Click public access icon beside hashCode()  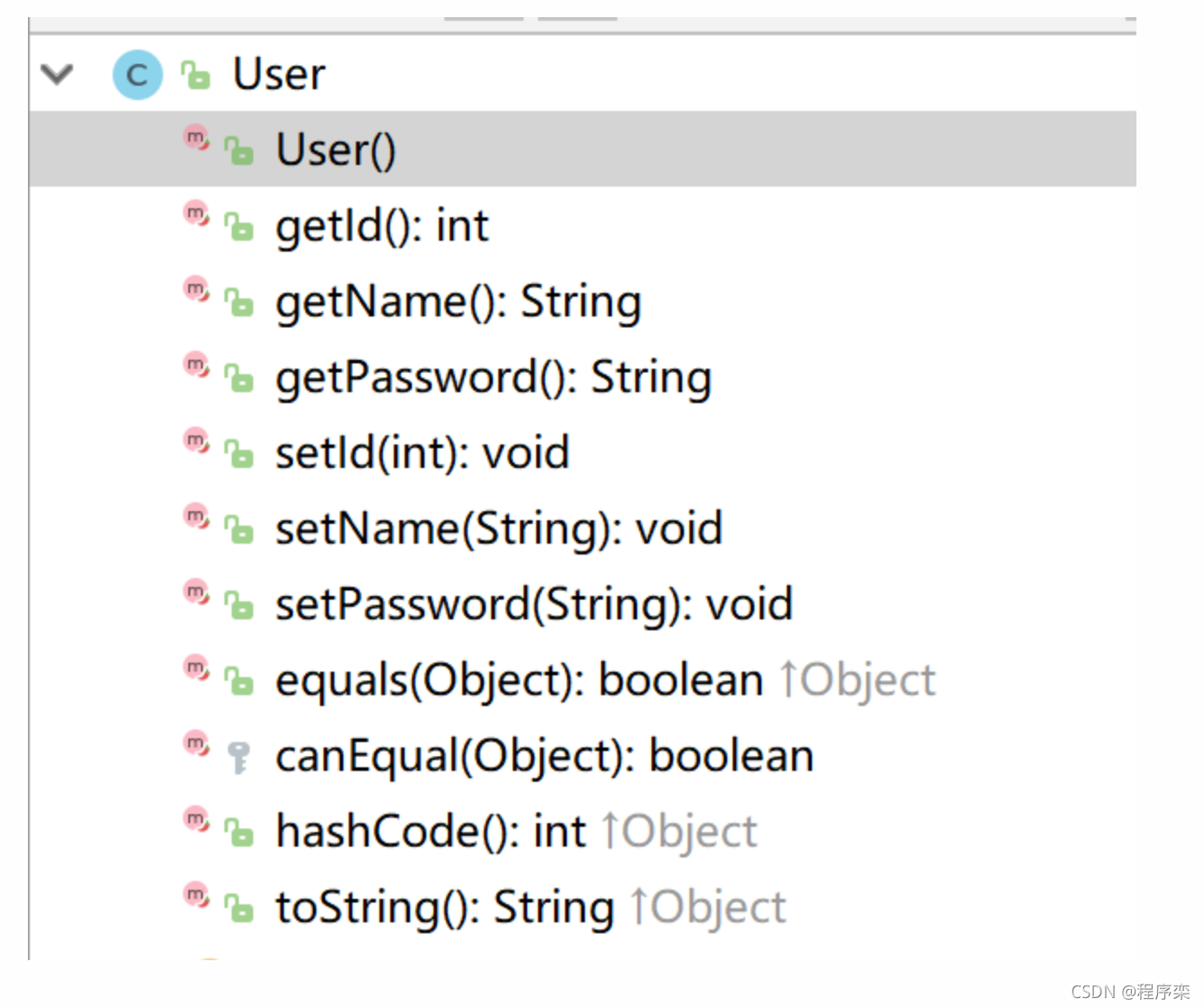[239, 832]
